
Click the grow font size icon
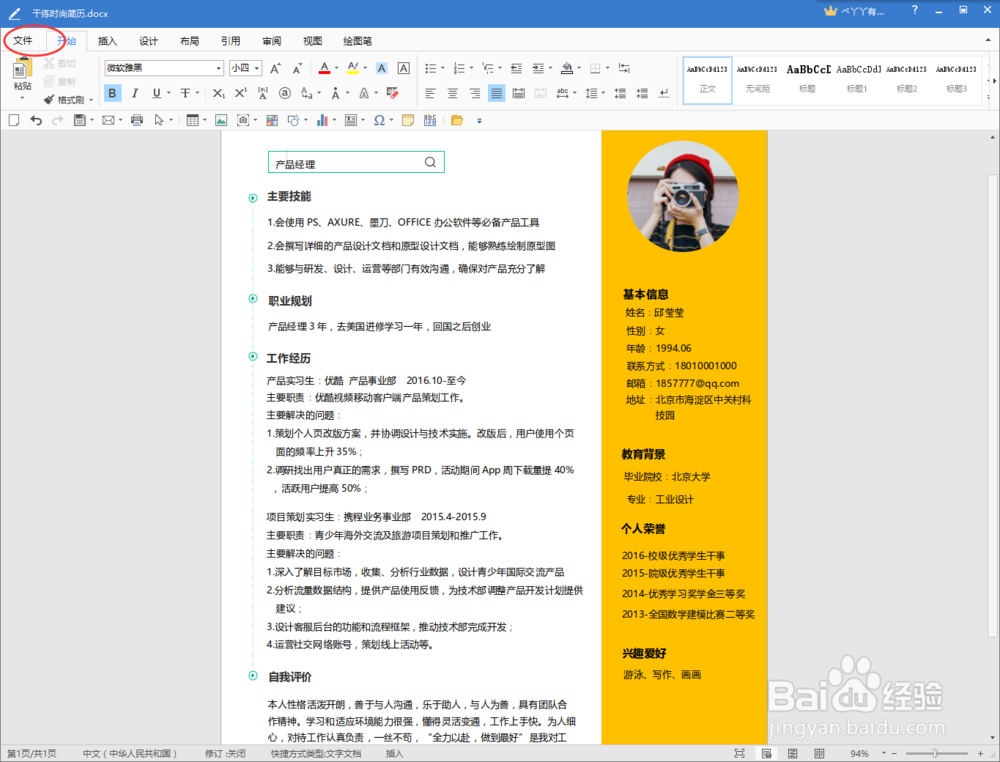pos(276,68)
